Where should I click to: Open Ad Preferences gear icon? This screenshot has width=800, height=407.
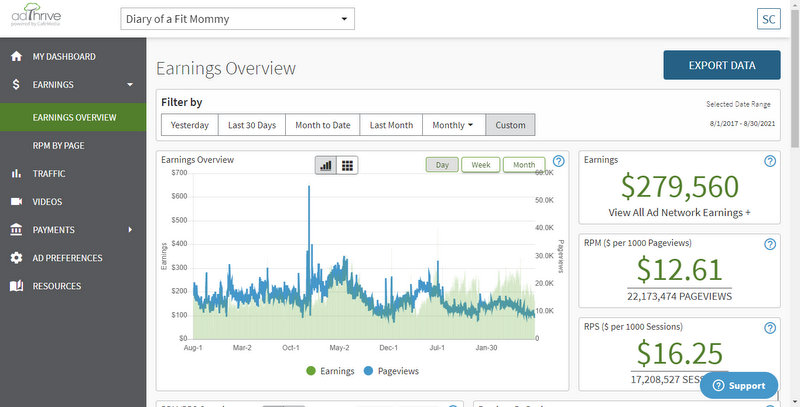16,258
